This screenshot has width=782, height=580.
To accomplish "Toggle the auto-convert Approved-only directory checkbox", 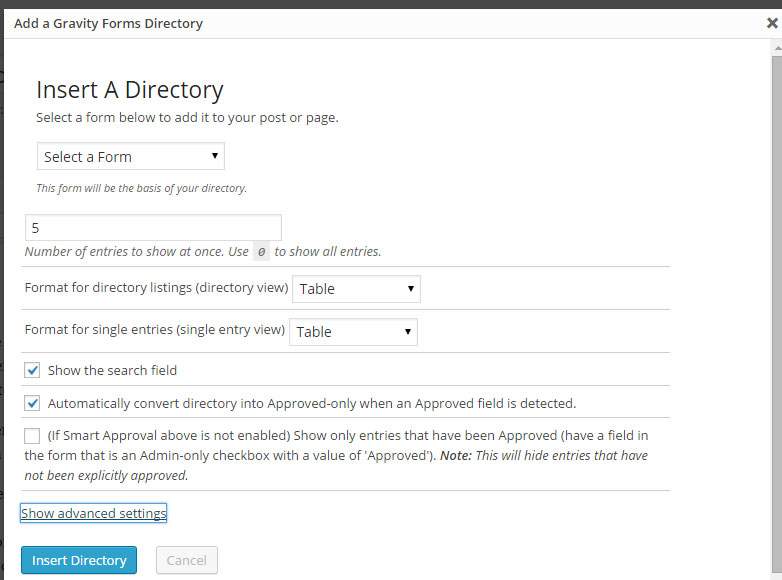I will pyautogui.click(x=32, y=403).
